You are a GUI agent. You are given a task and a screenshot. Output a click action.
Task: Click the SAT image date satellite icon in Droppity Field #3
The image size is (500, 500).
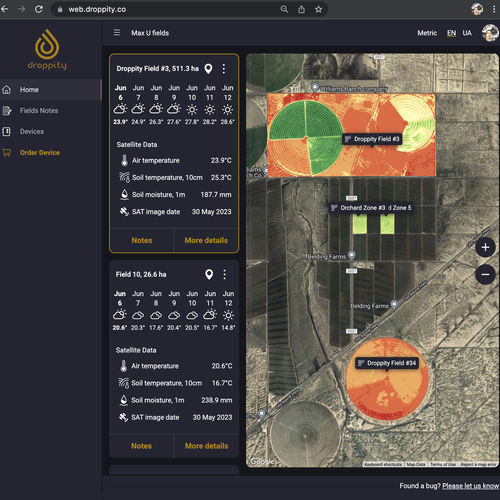pyautogui.click(x=124, y=211)
